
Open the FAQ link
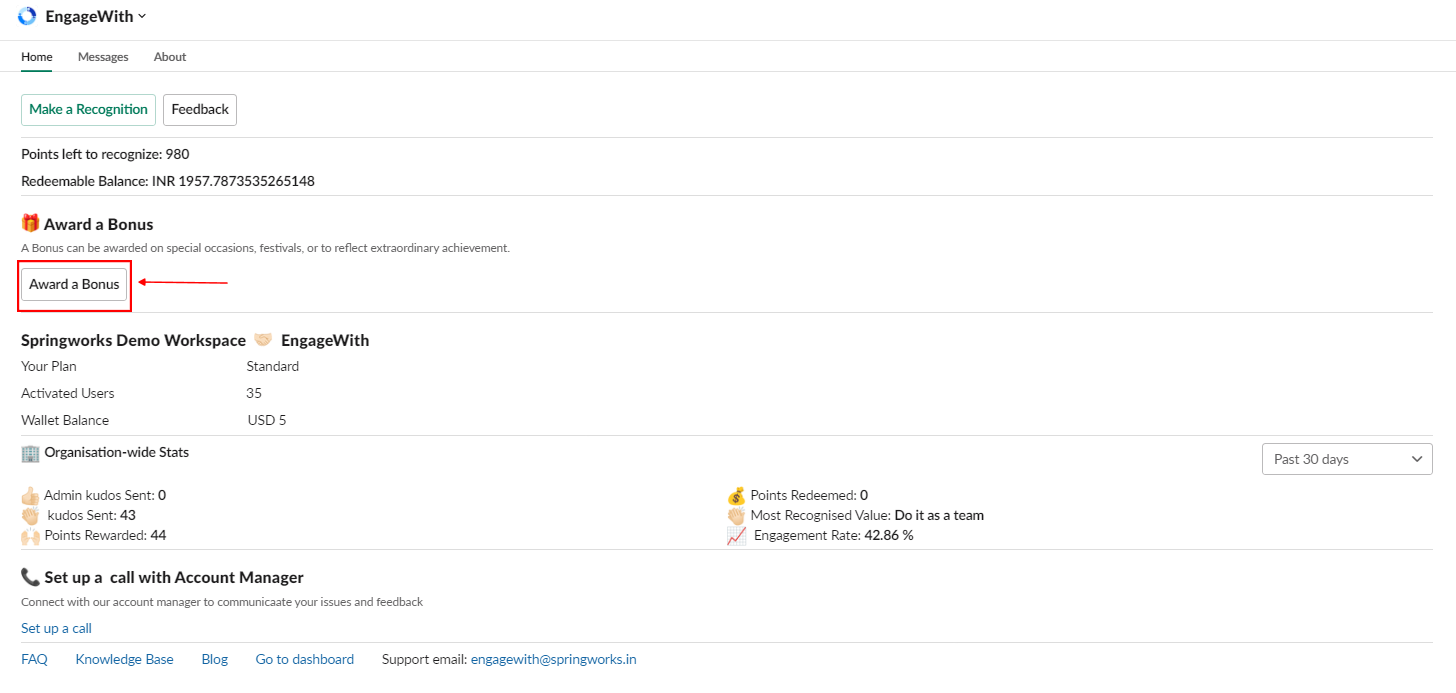[x=34, y=659]
